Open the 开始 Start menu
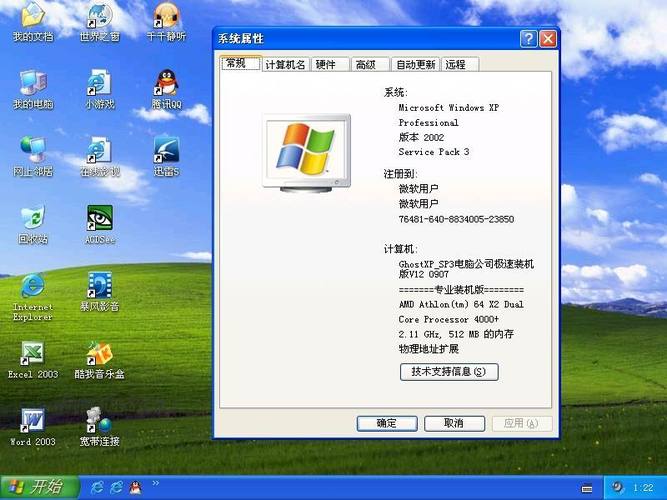The width and height of the screenshot is (667, 500). click(x=40, y=487)
